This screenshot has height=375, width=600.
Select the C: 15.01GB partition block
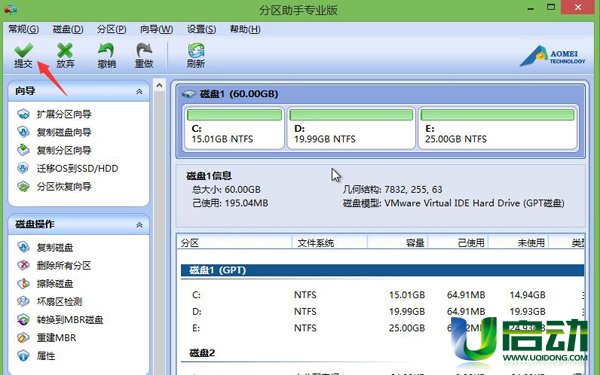point(234,128)
